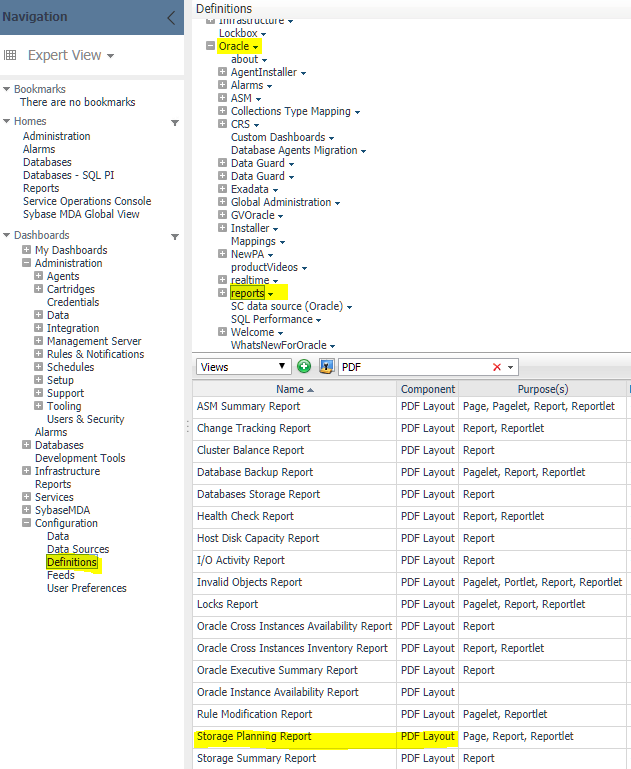Expand the reports node under Oracle
The image size is (631, 769).
(222, 293)
